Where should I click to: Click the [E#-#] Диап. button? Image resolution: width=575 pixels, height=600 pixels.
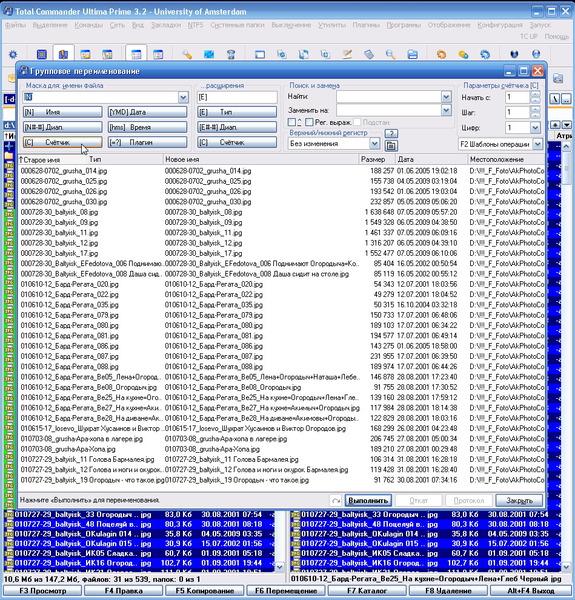[x=237, y=127]
